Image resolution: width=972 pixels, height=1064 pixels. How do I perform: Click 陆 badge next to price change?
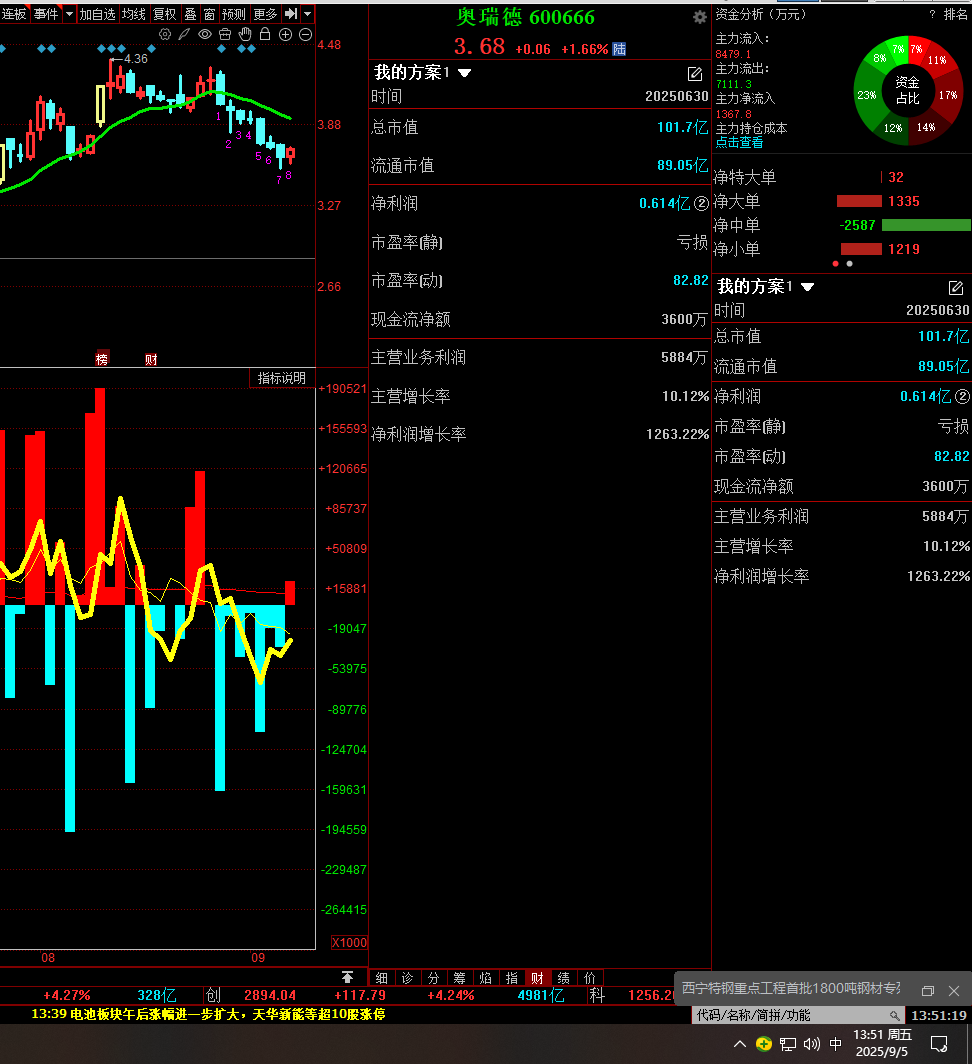(619, 49)
